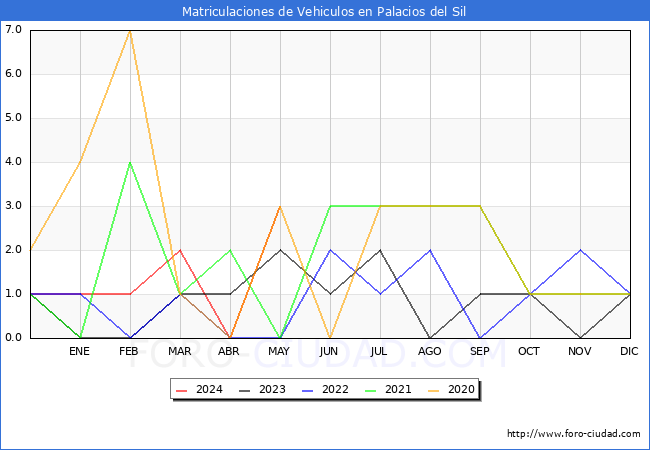Click the 7.0 y-axis value

13,29
